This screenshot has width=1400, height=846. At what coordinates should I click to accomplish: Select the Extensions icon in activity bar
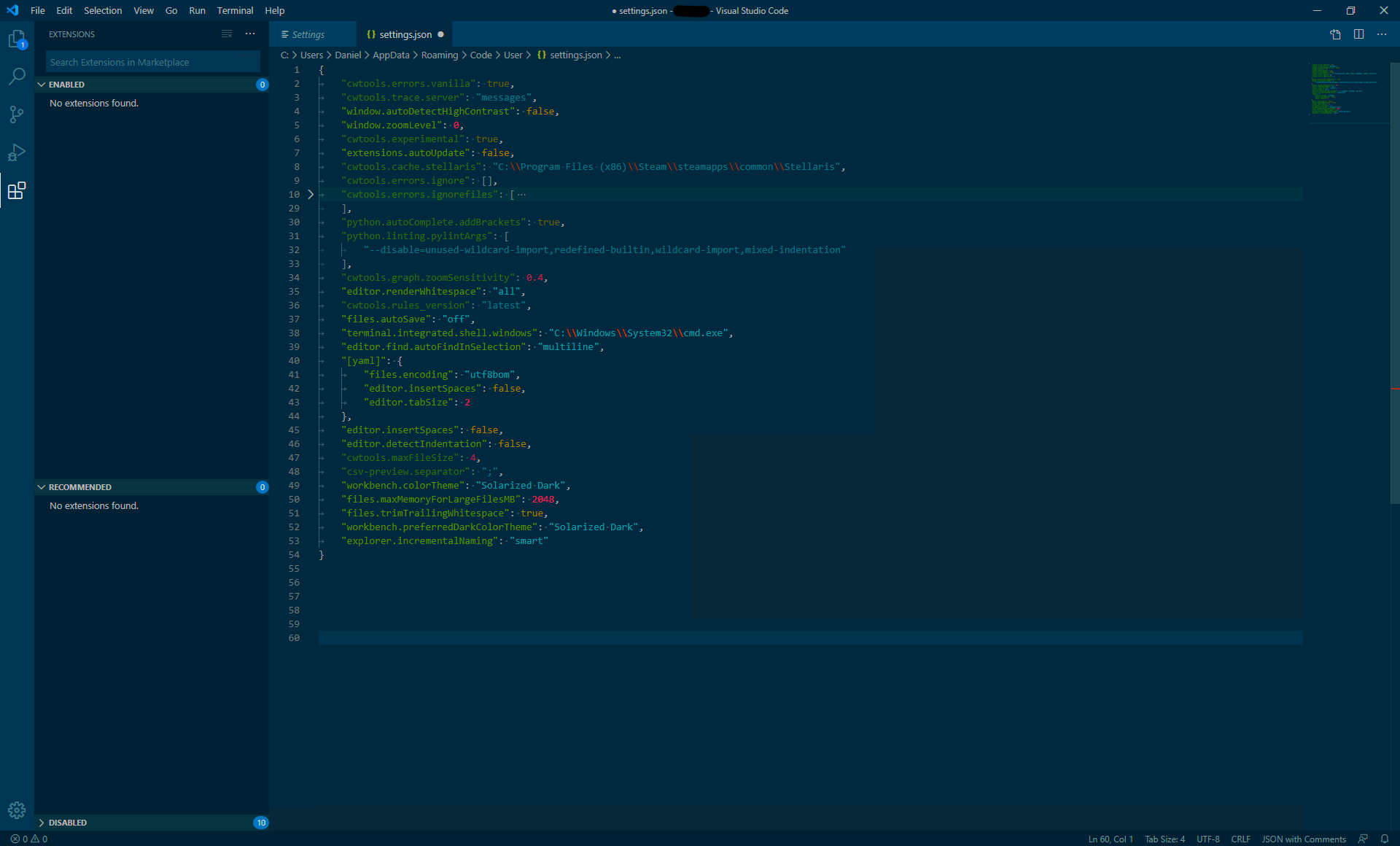pyautogui.click(x=17, y=191)
